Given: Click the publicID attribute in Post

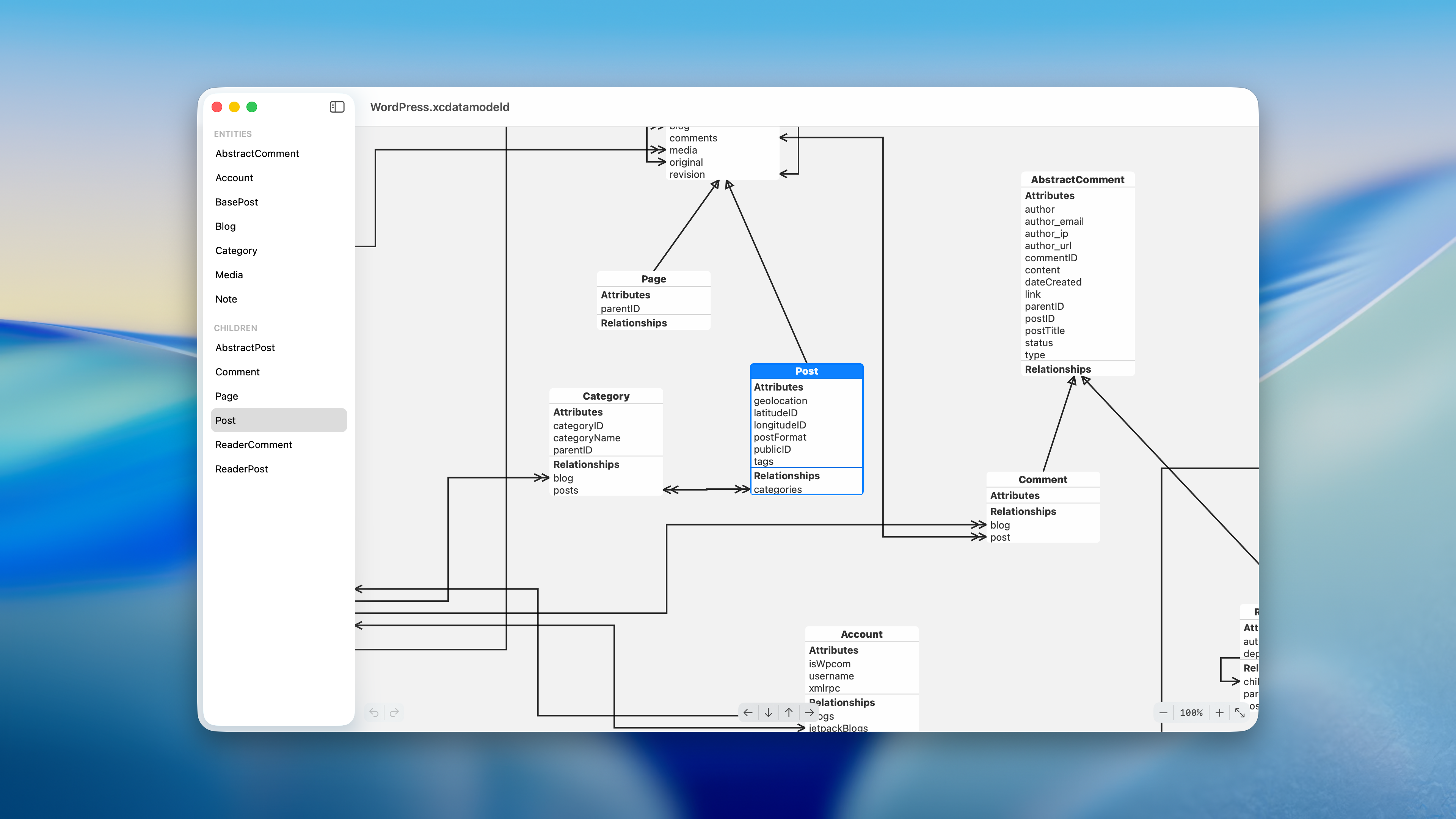Looking at the screenshot, I should pyautogui.click(x=772, y=449).
